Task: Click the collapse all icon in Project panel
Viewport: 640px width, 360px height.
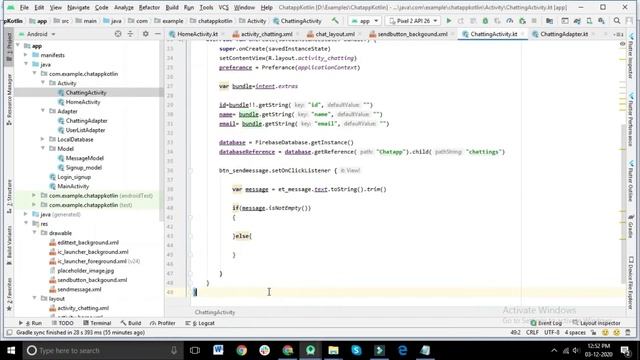Action: click(x=130, y=34)
